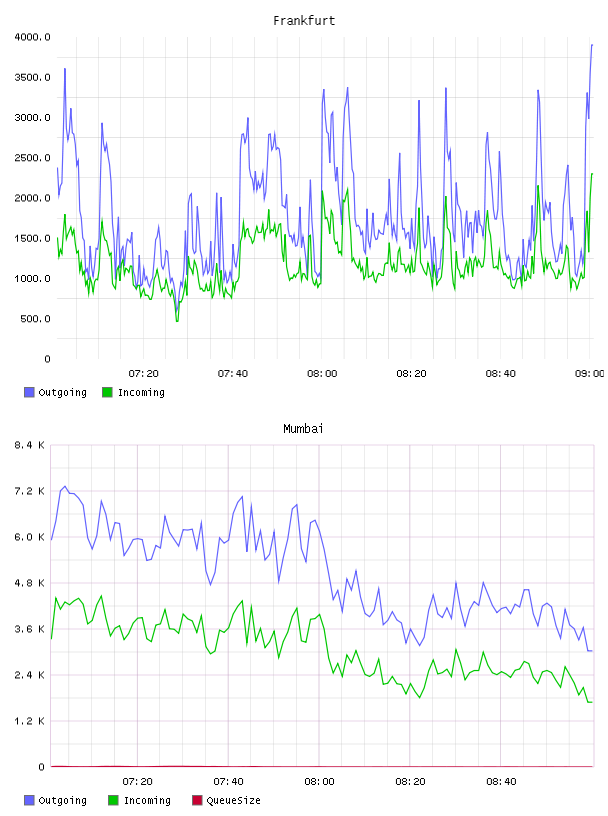Click the 08:20 time label in Mumbai chart

click(x=410, y=782)
